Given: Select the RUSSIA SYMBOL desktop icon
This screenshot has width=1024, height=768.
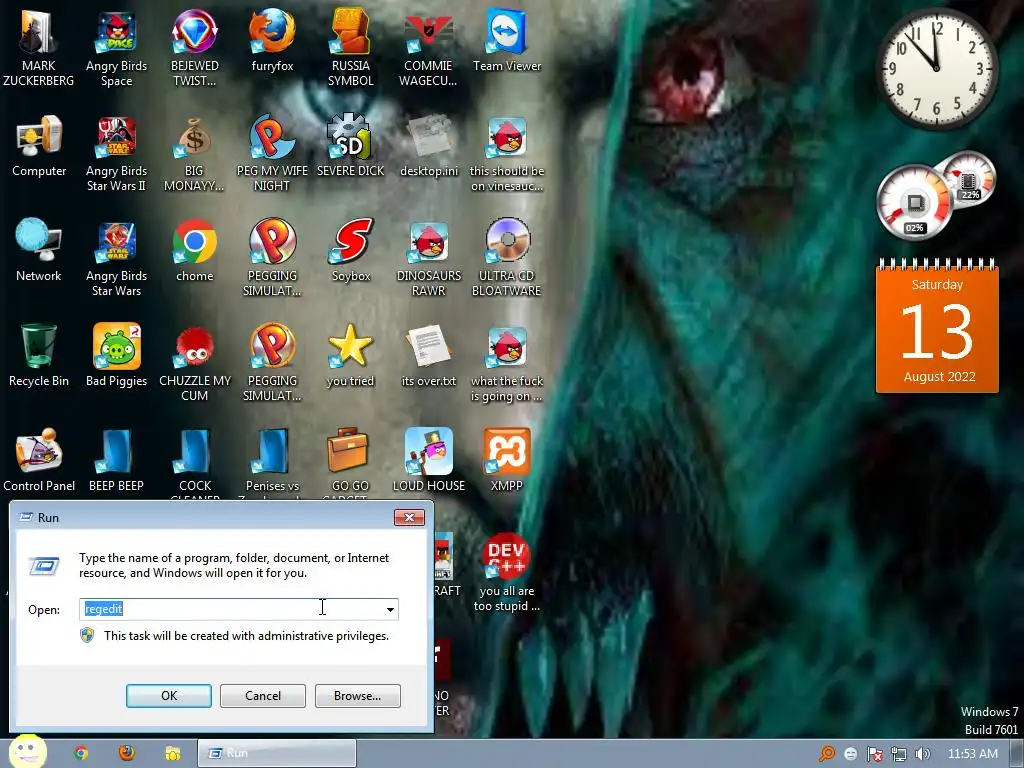Looking at the screenshot, I should tap(351, 47).
